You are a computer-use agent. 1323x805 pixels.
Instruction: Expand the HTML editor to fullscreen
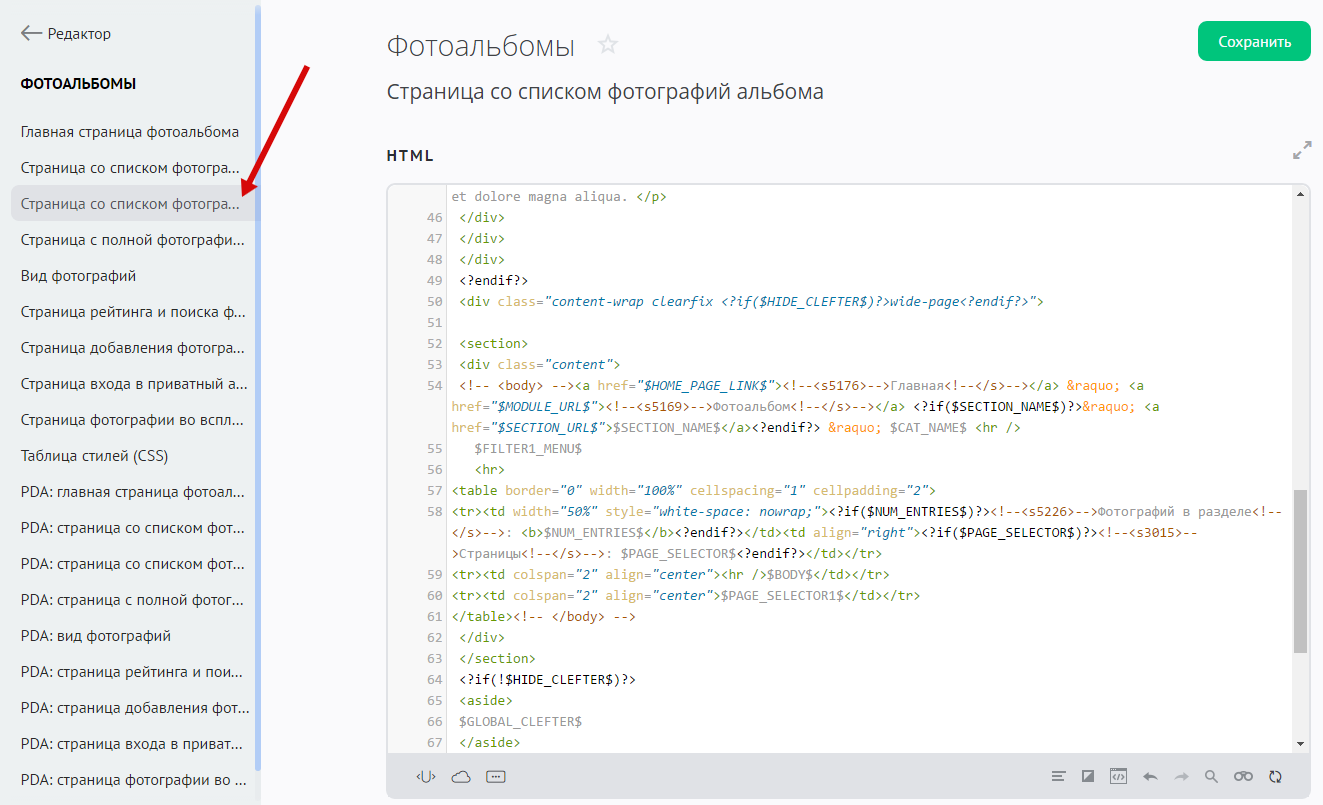[1301, 151]
